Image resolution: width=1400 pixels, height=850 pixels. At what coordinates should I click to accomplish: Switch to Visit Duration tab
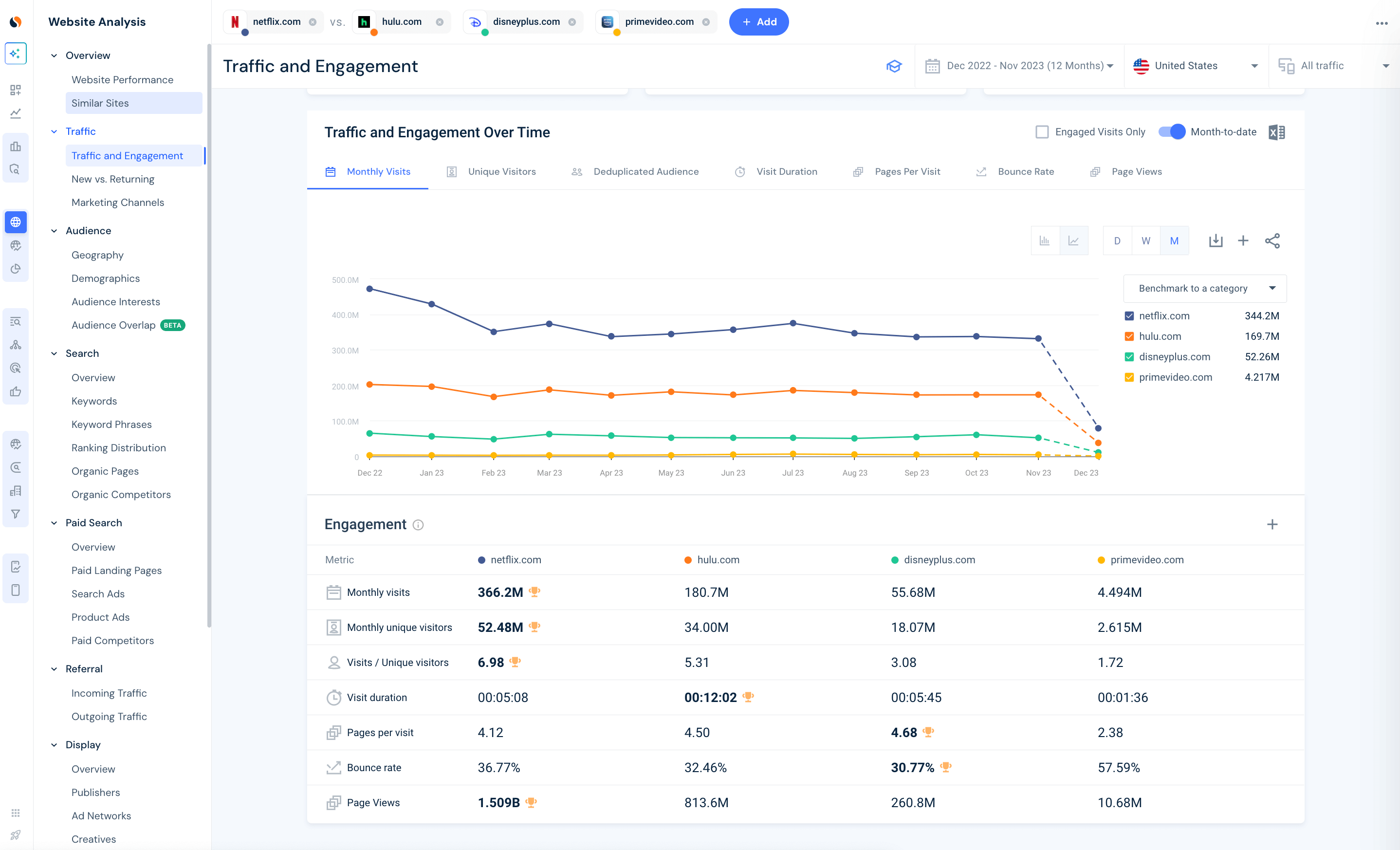coord(776,171)
